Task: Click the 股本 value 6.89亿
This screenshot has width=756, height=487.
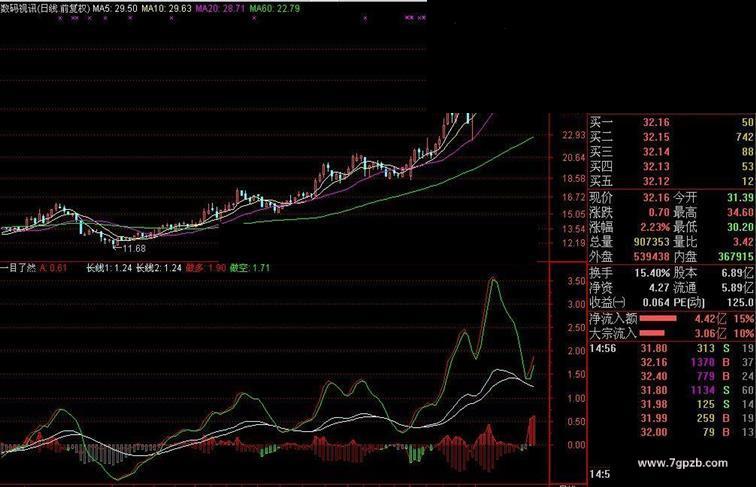Action: [x=737, y=273]
